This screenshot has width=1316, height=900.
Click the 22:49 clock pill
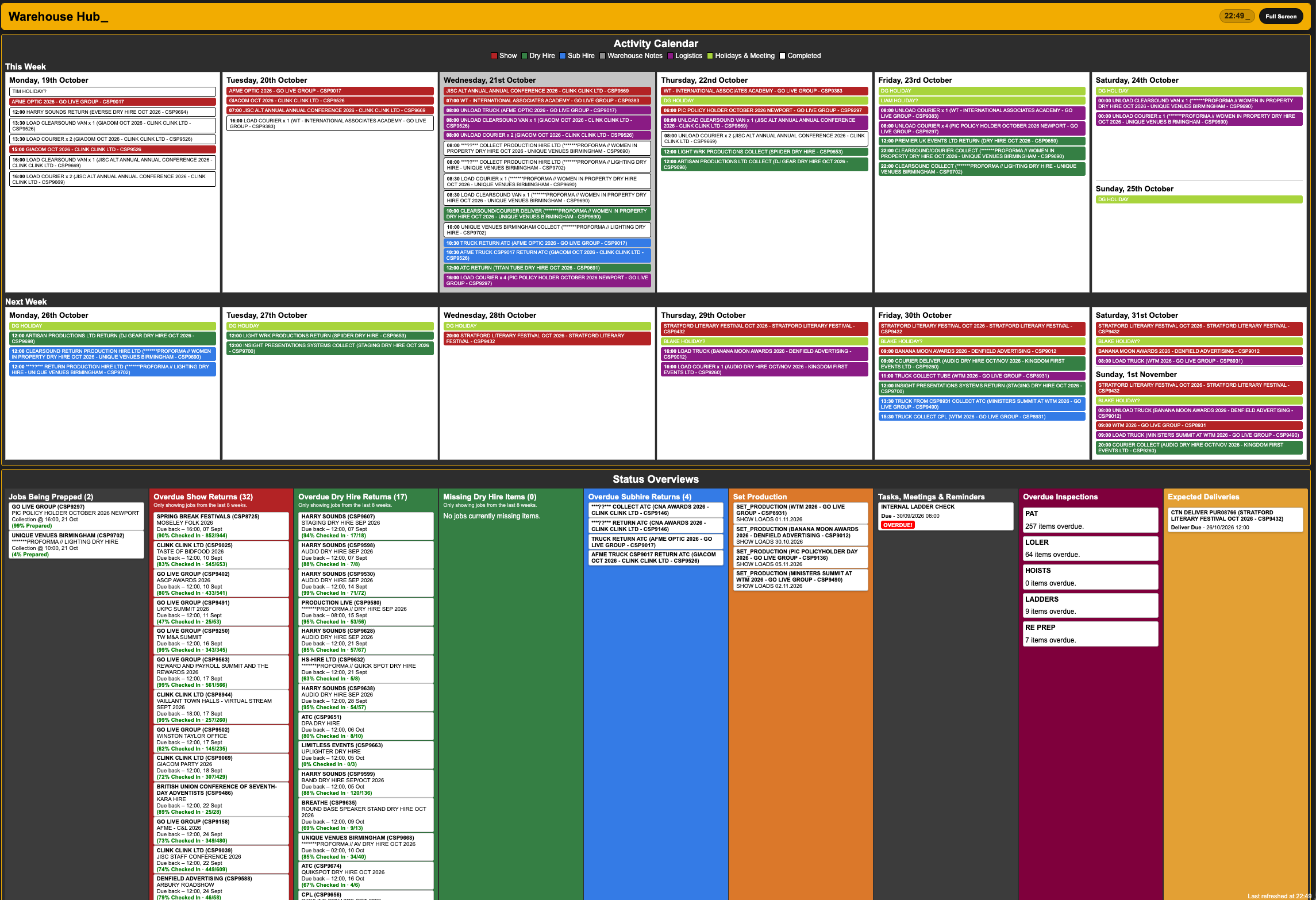tap(1237, 16)
